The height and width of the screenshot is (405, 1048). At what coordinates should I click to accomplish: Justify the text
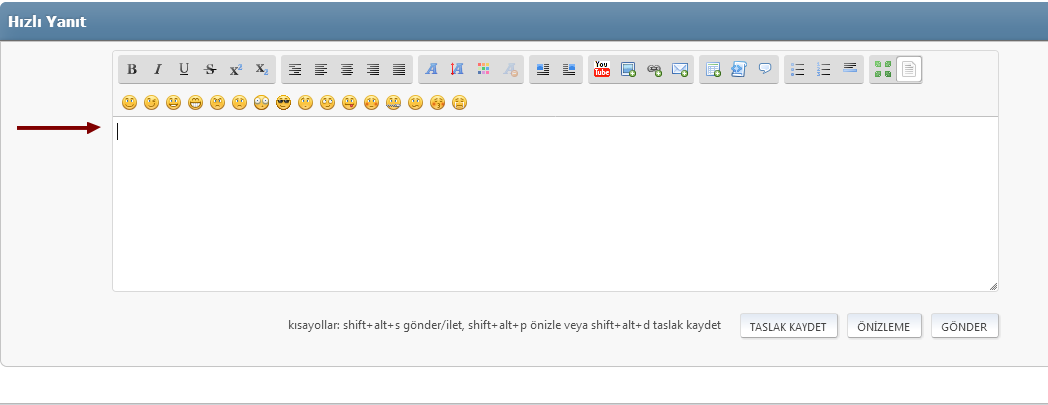[x=399, y=69]
